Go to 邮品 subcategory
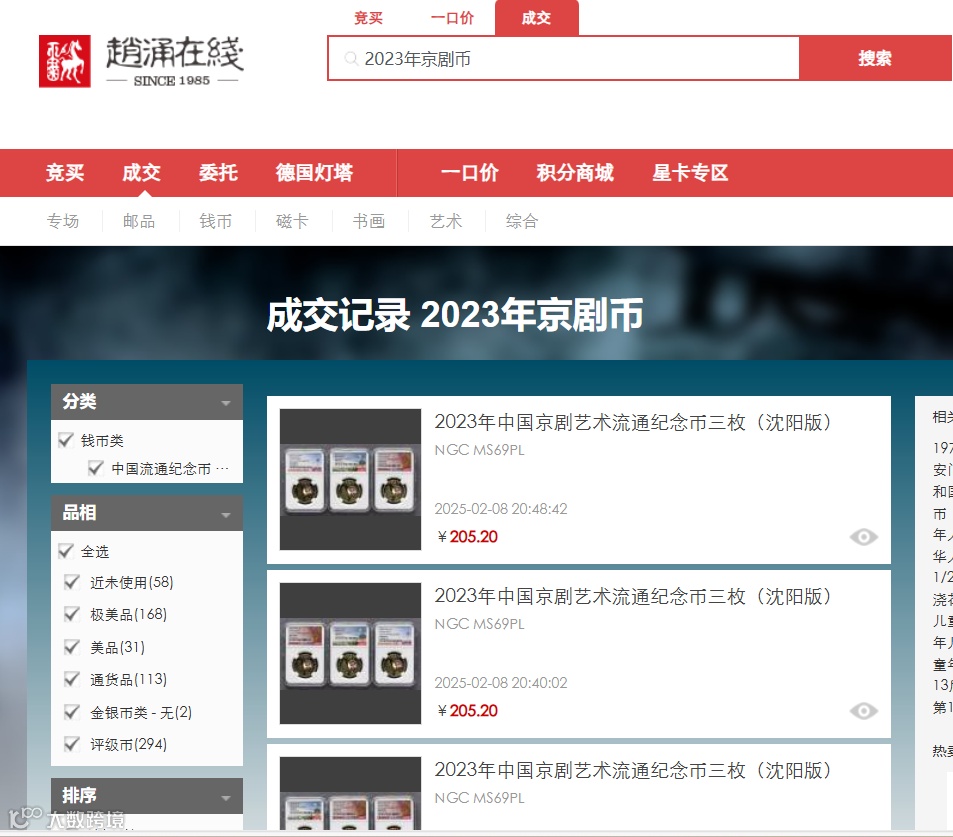Image resolution: width=953 pixels, height=837 pixels. [x=139, y=221]
